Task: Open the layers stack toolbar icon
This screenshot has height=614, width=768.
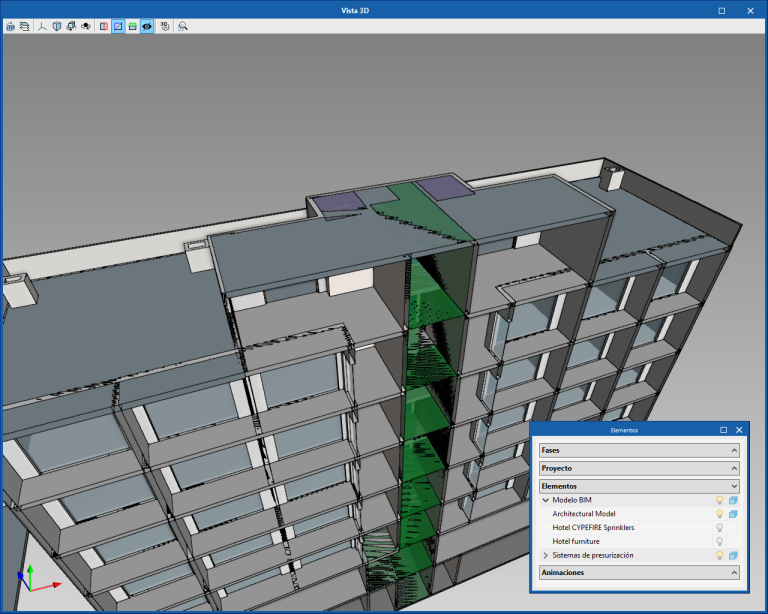Action: click(x=23, y=27)
